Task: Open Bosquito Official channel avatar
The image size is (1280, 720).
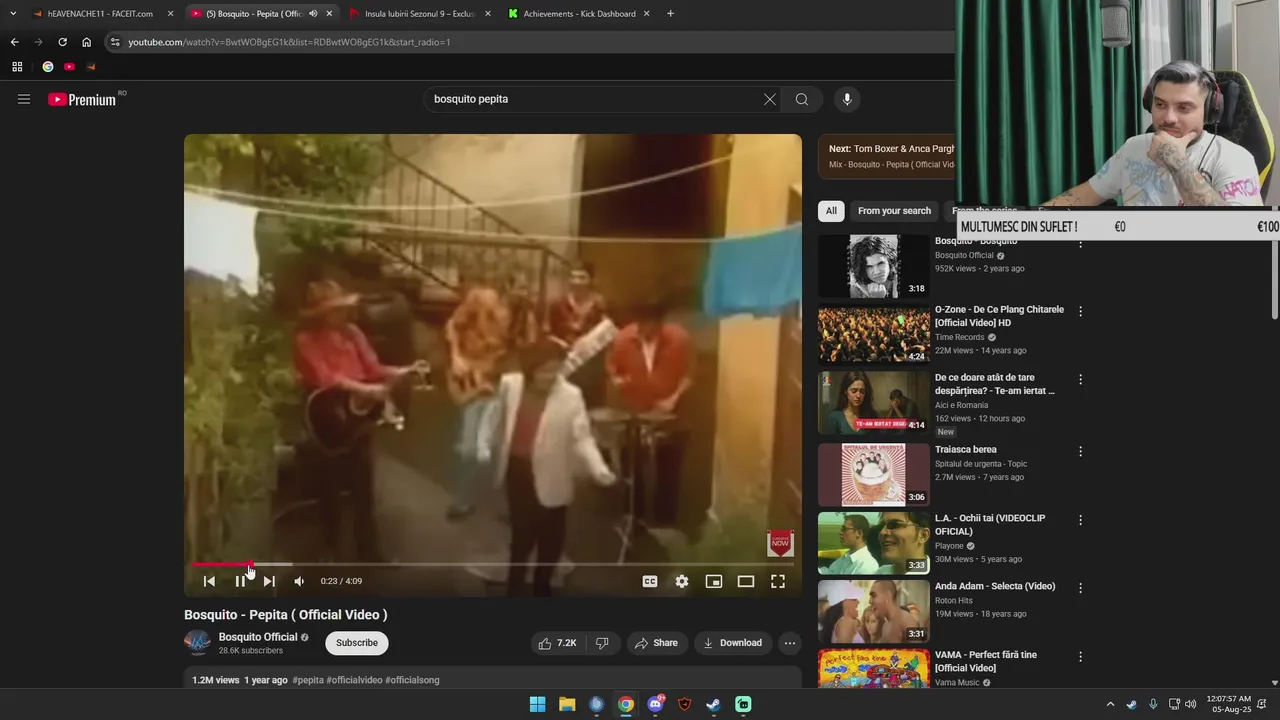Action: pyautogui.click(x=198, y=643)
